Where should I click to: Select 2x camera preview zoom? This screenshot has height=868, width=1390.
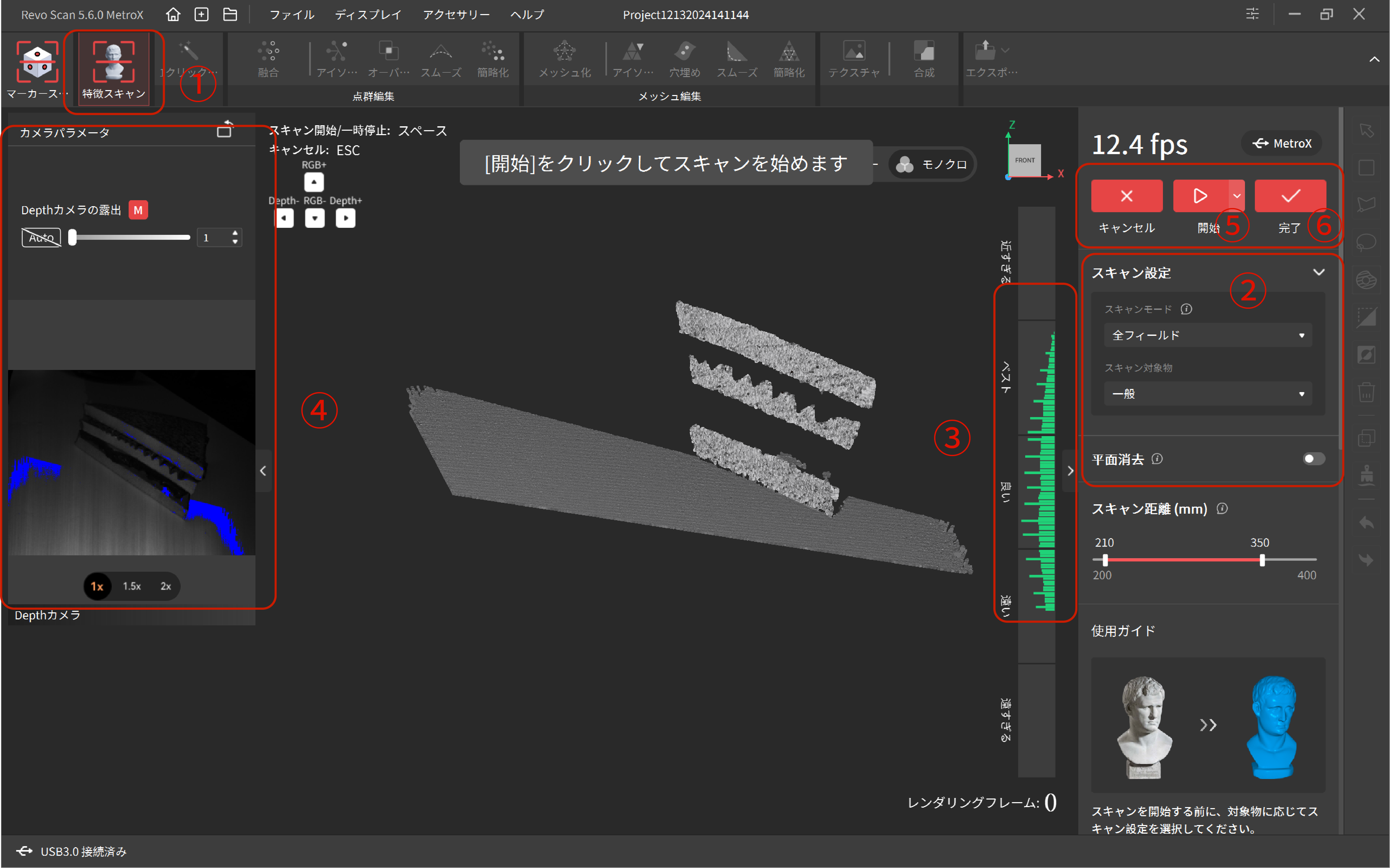165,586
